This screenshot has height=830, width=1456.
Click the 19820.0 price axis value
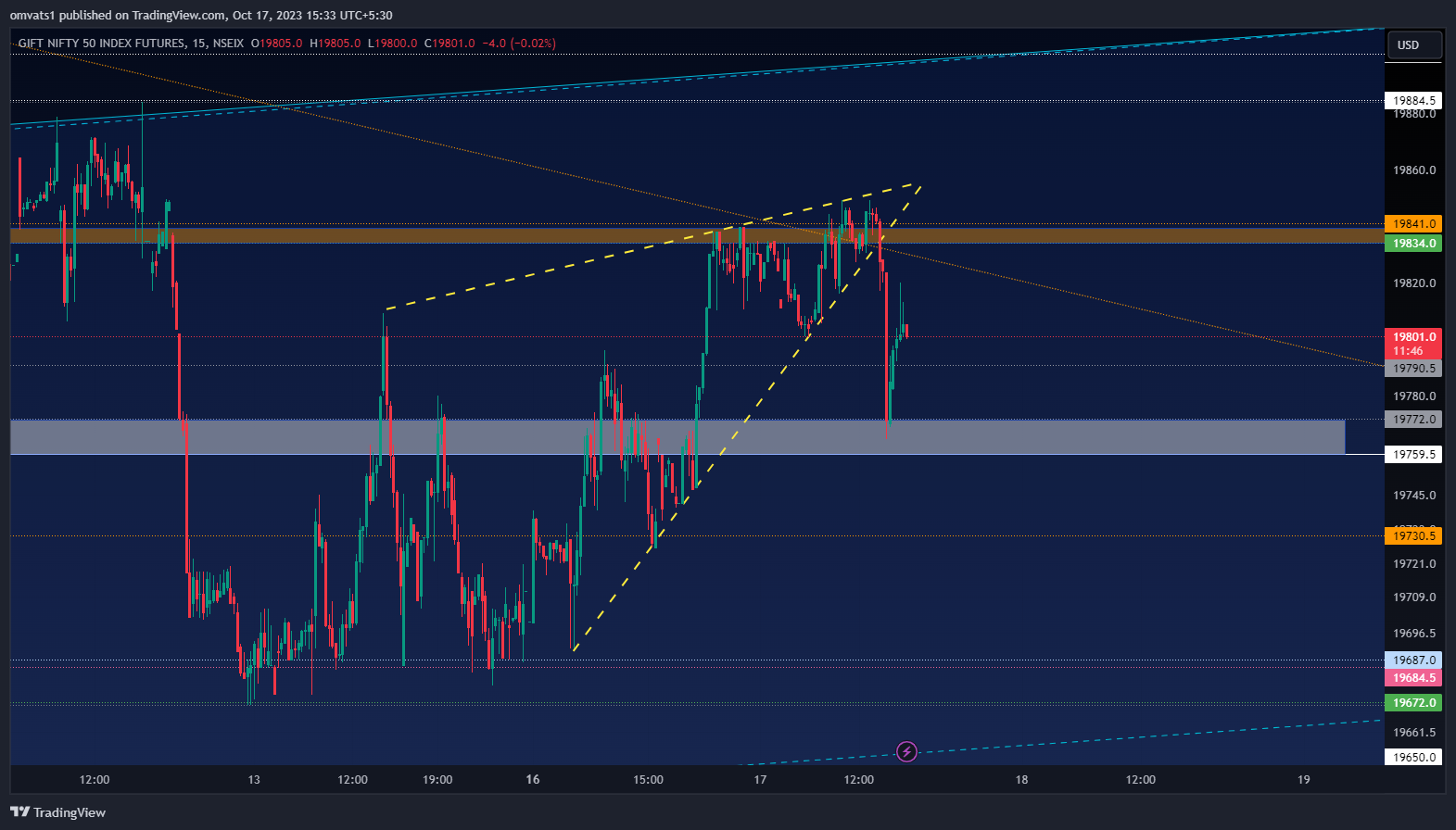pos(1414,283)
